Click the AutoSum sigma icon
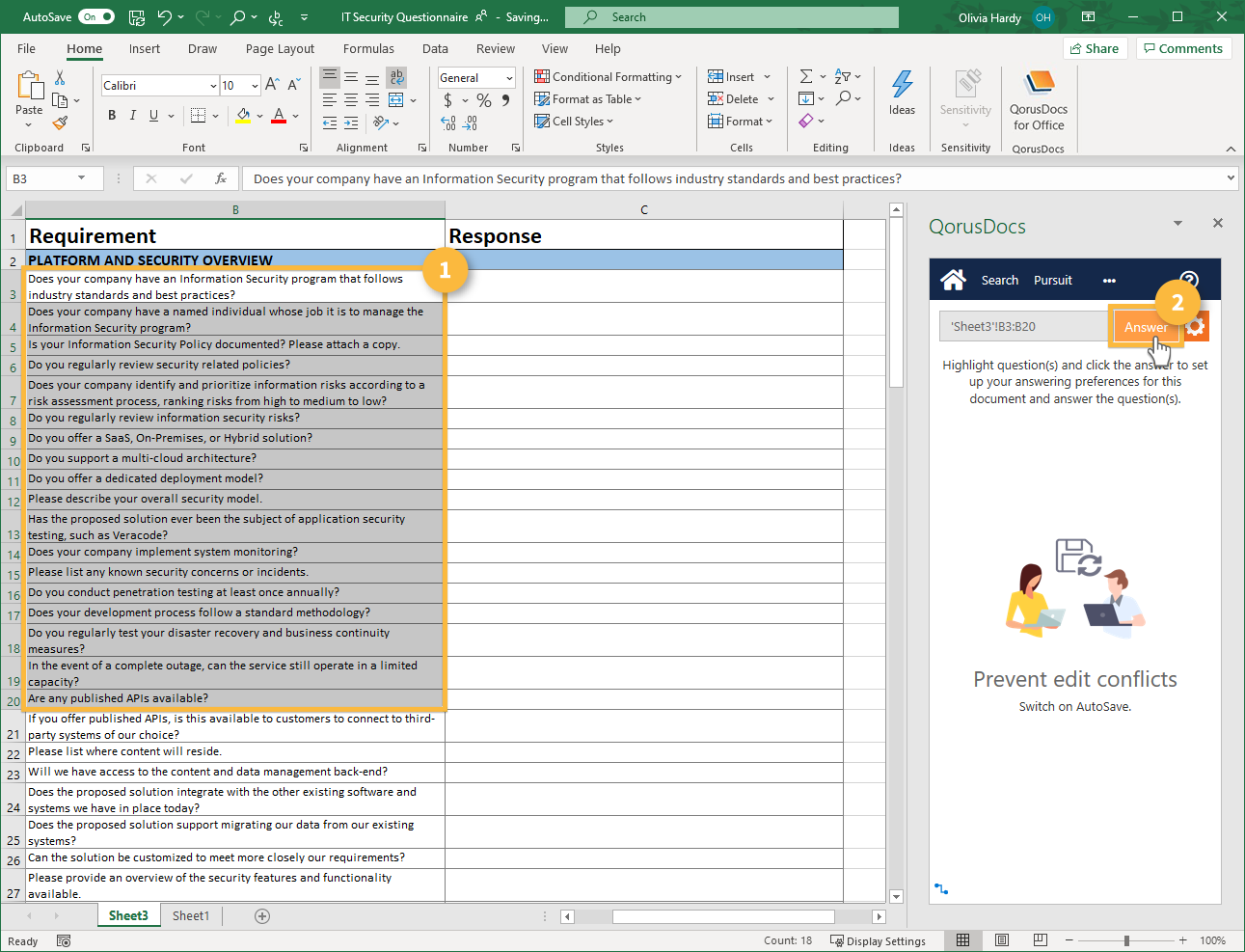 [x=806, y=76]
